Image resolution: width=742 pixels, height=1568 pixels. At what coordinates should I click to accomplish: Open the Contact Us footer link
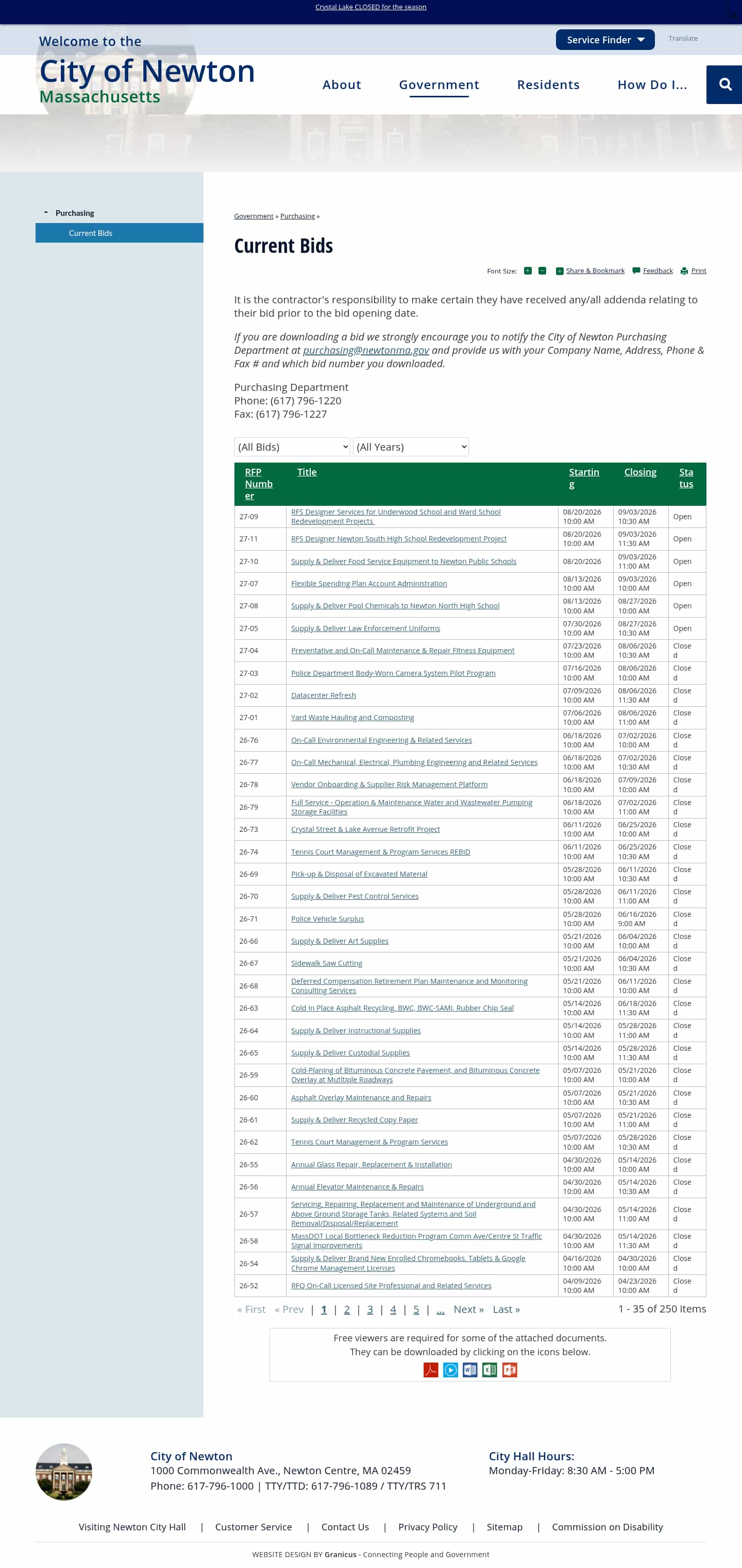point(345,1527)
